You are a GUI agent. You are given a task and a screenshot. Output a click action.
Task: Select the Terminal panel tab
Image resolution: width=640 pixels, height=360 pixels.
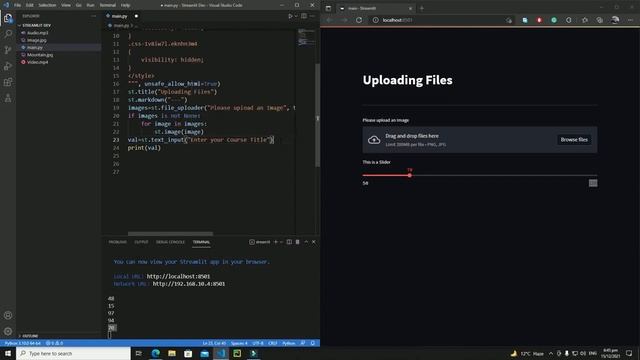pyautogui.click(x=201, y=242)
